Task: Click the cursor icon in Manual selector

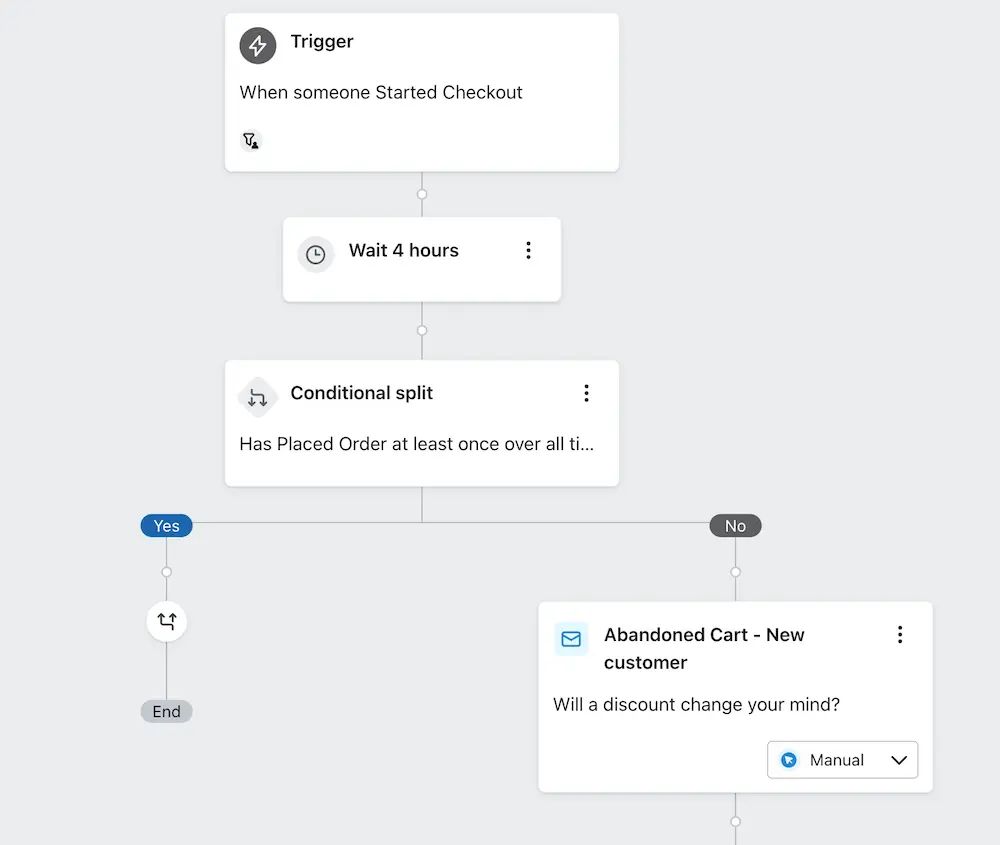Action: coord(789,760)
